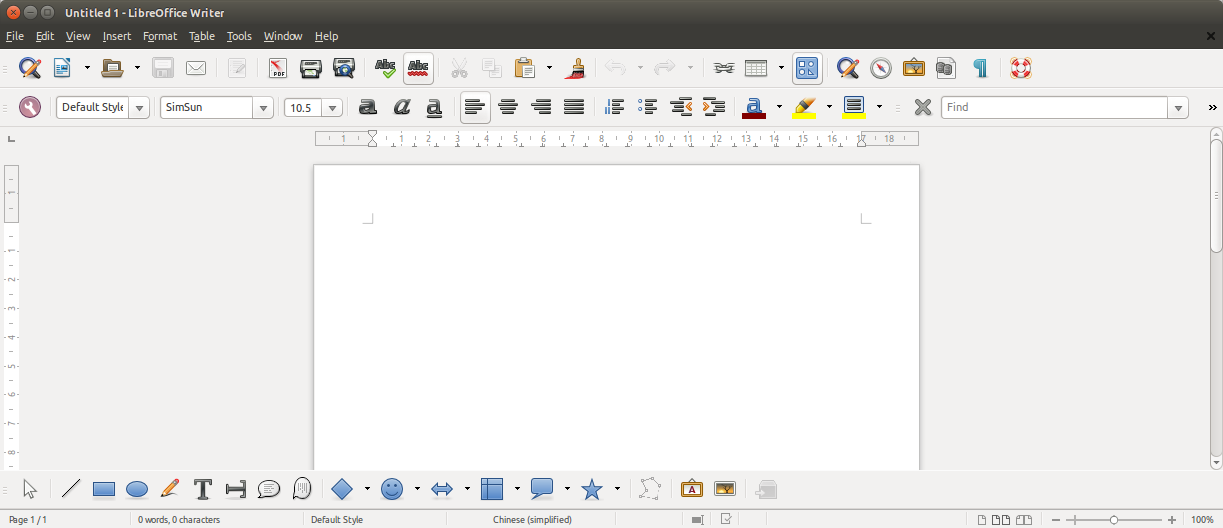1223x528 pixels.
Task: Click into the Find search field
Action: (1054, 107)
